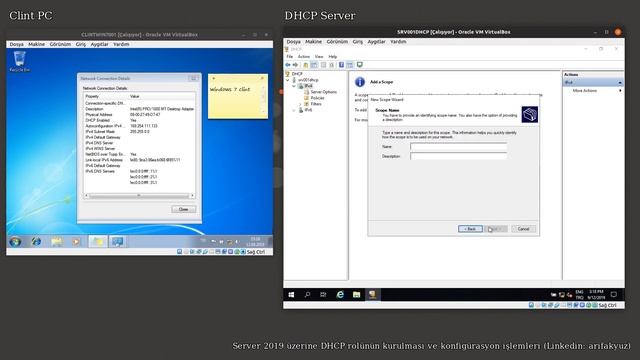Collapse IPv4 header in Actions pane
The width and height of the screenshot is (640, 360).
click(620, 83)
